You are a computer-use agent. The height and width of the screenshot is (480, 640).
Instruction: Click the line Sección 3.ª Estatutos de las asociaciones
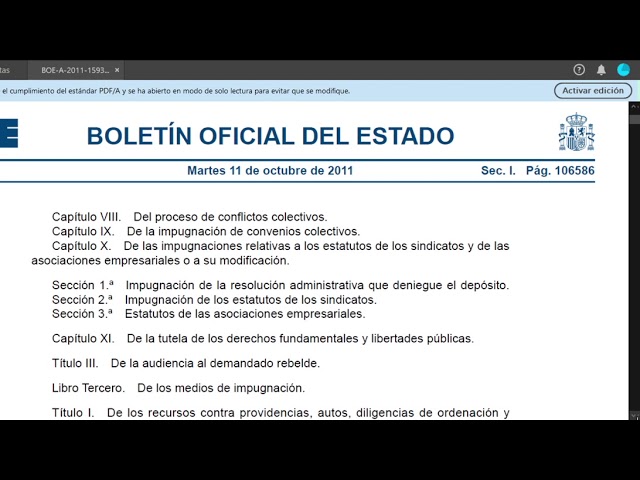[209, 314]
